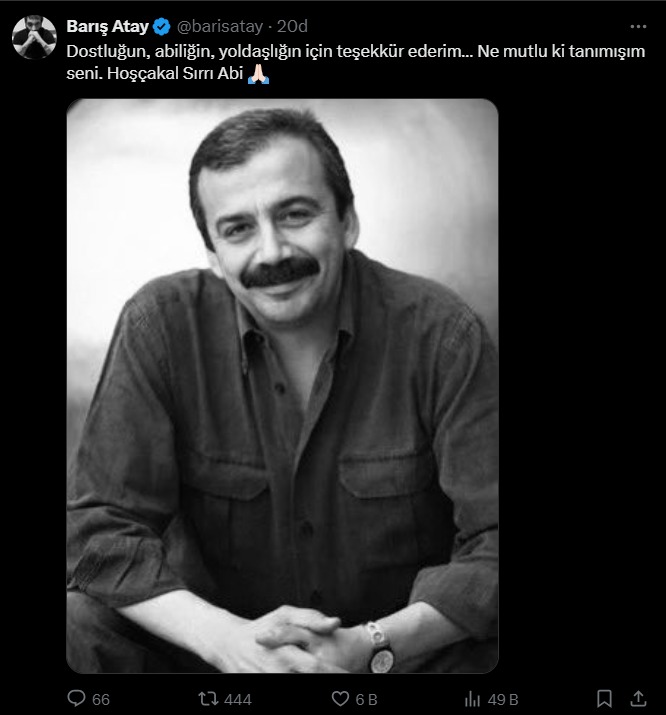Click the text Hoşçakal Sırrı Abi
Image resolution: width=666 pixels, height=715 pixels.
[175, 74]
